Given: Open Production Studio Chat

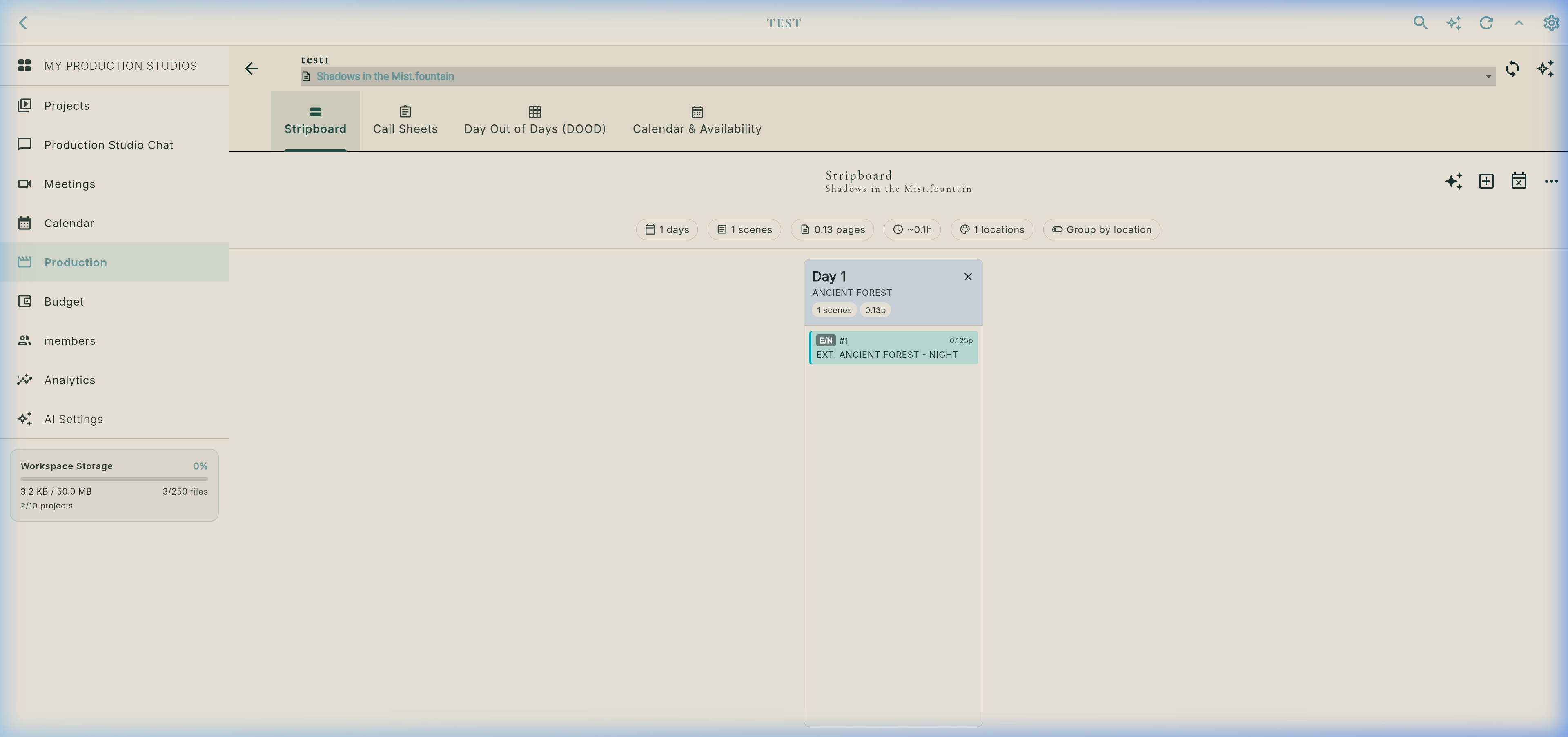Looking at the screenshot, I should point(114,145).
